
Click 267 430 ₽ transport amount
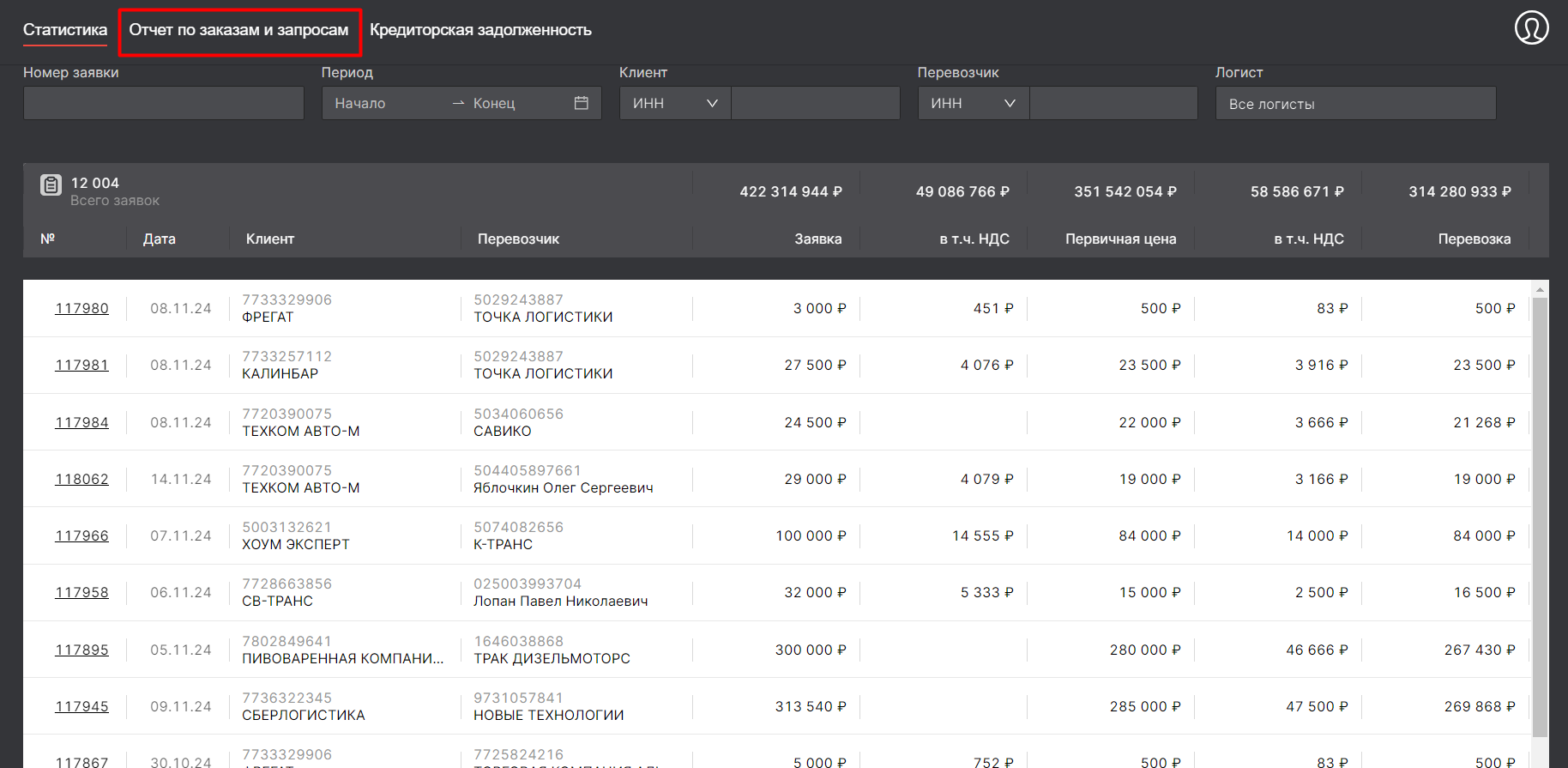pyautogui.click(x=1480, y=650)
